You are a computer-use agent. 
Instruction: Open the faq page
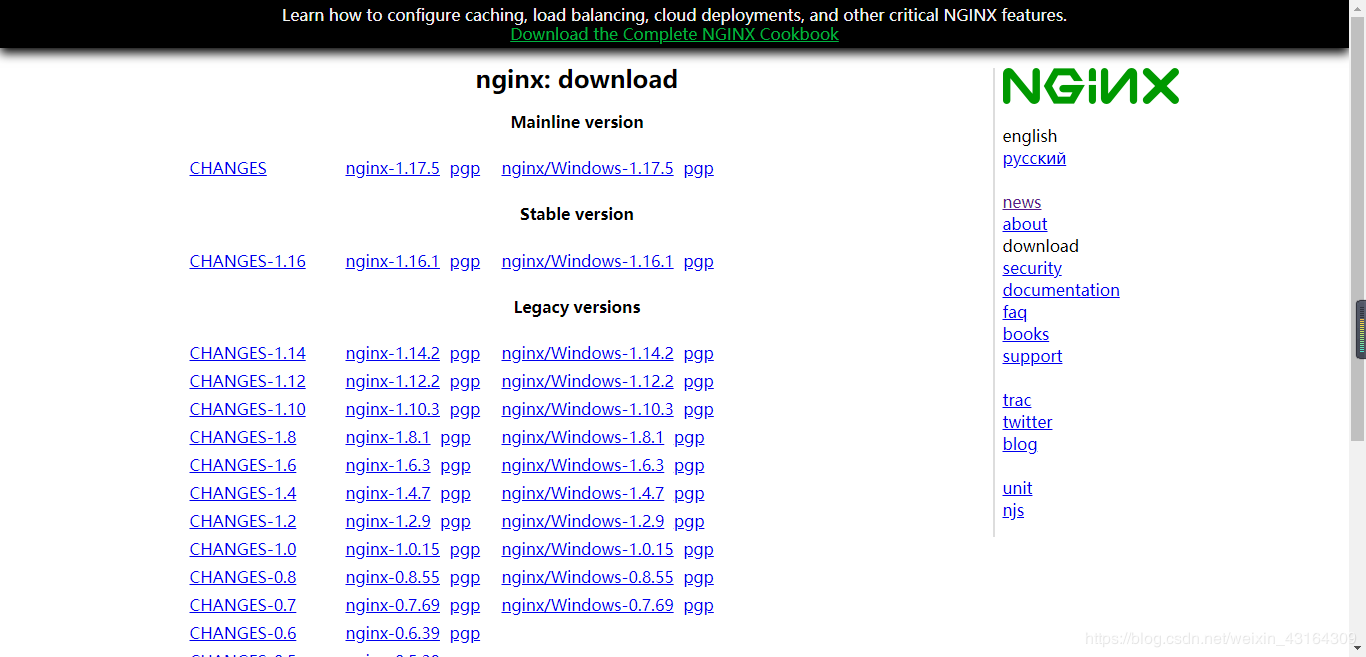1015,312
